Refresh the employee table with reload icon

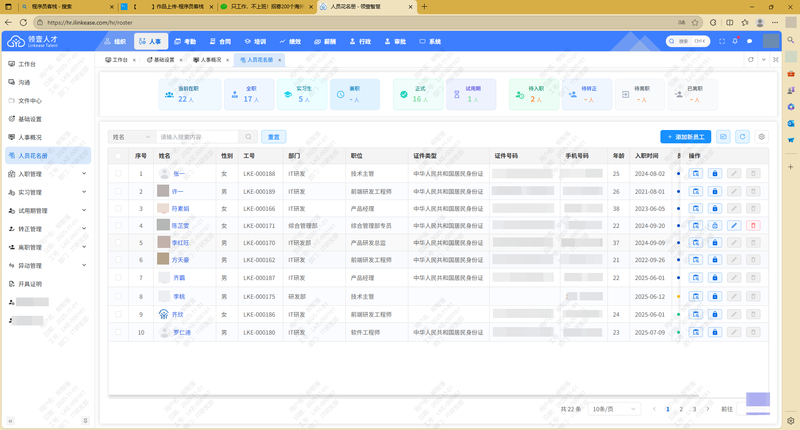point(742,136)
